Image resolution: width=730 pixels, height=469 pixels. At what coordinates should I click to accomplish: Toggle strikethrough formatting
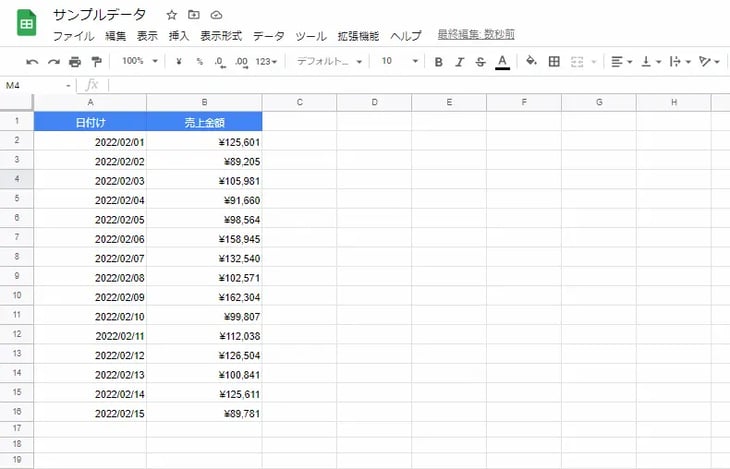(x=480, y=62)
